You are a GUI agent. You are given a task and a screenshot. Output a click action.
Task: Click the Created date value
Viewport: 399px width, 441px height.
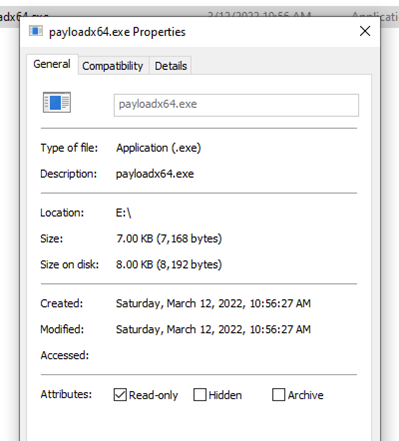coord(213,303)
